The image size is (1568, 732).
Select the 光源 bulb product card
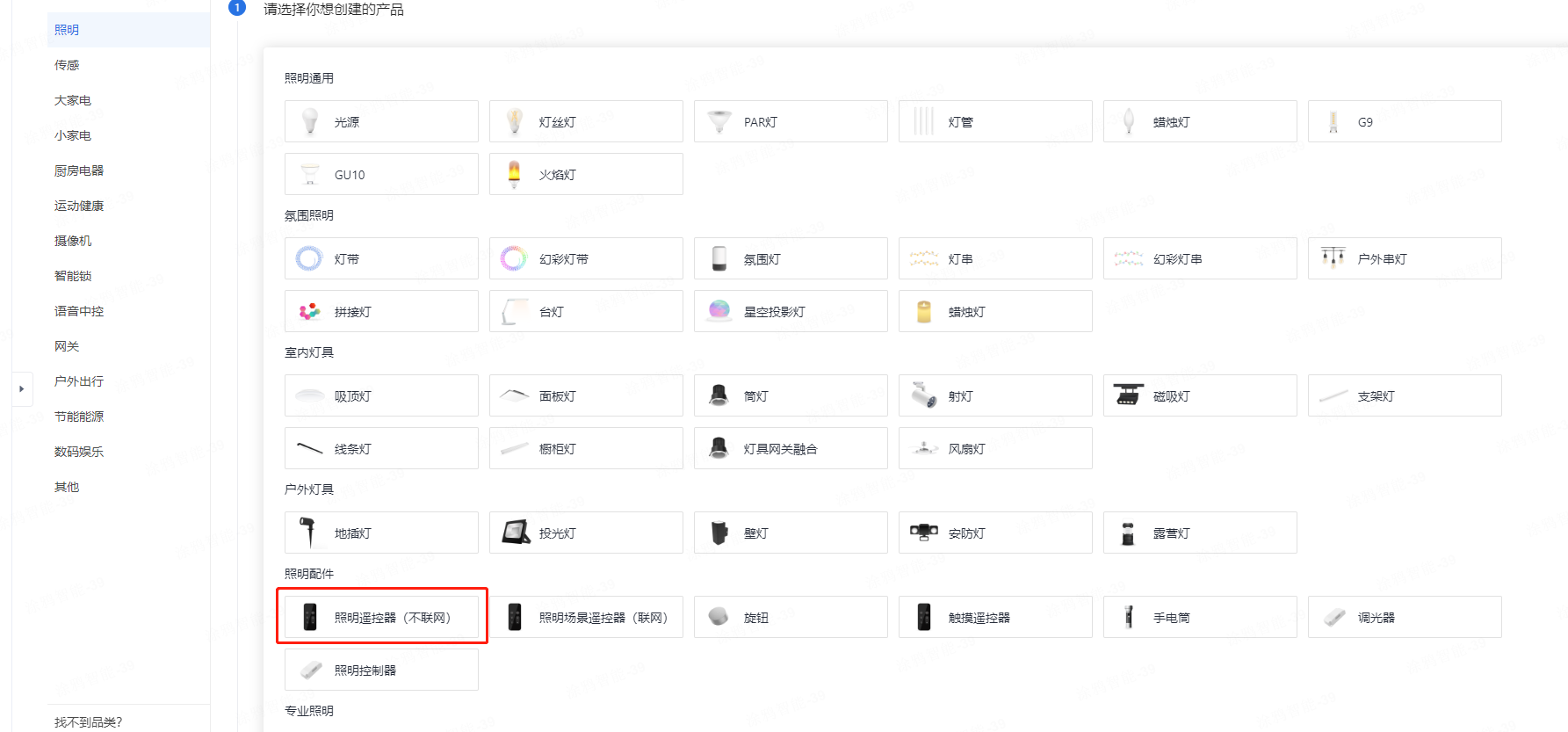(381, 121)
